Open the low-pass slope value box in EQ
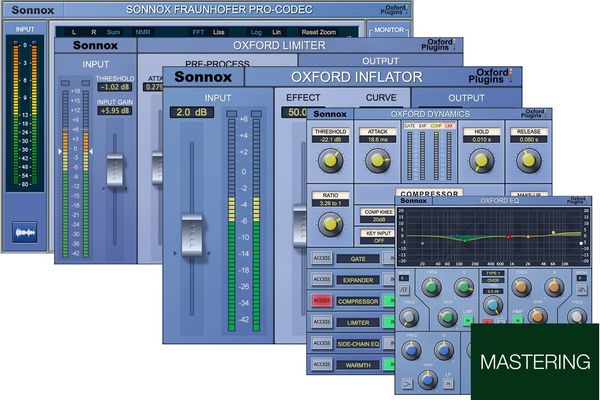The width and height of the screenshot is (600, 400). (582, 278)
